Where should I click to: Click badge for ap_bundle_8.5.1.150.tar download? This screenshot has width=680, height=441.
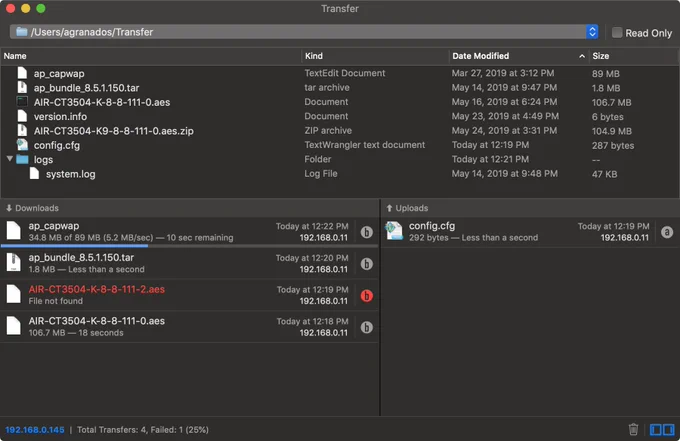point(366,264)
